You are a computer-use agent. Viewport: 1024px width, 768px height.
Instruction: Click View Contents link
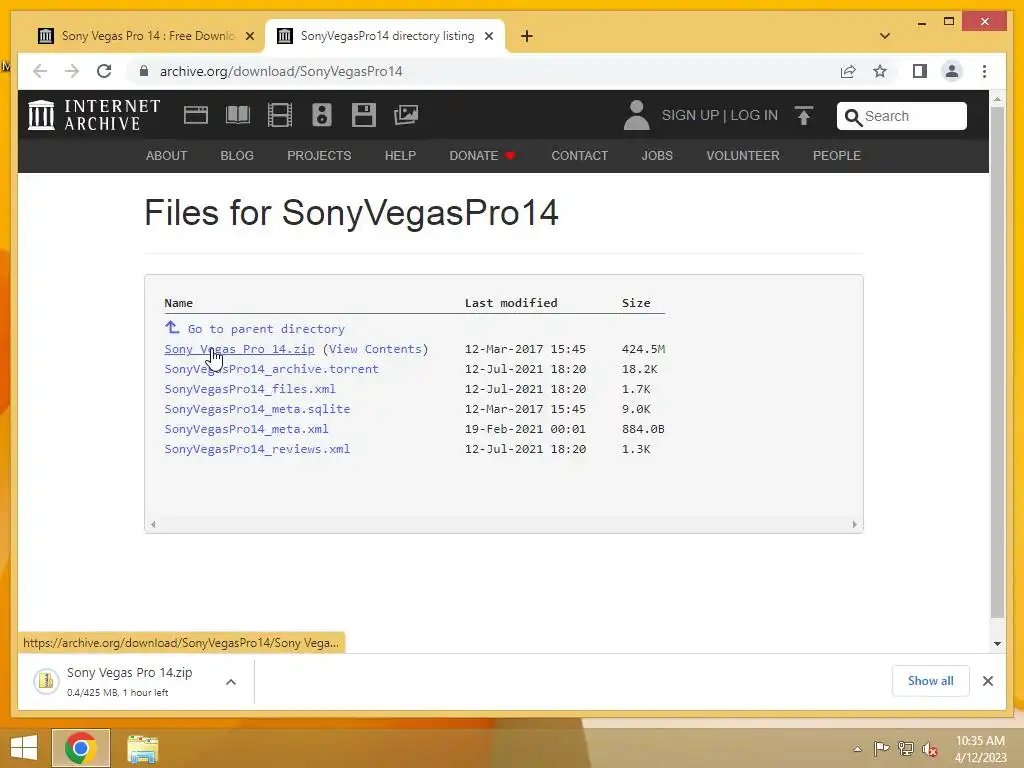(x=375, y=349)
